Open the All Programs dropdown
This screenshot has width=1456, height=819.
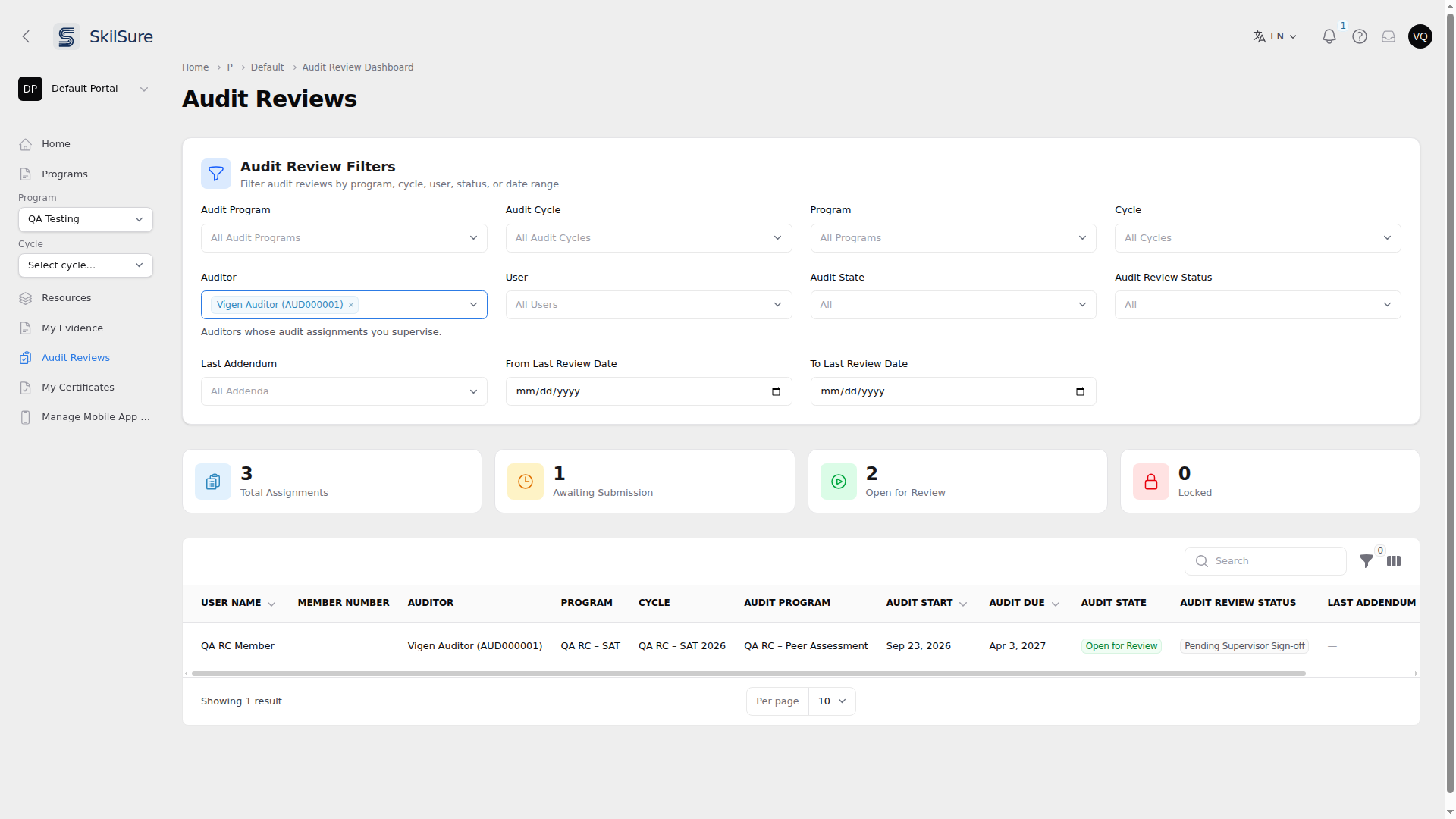953,238
